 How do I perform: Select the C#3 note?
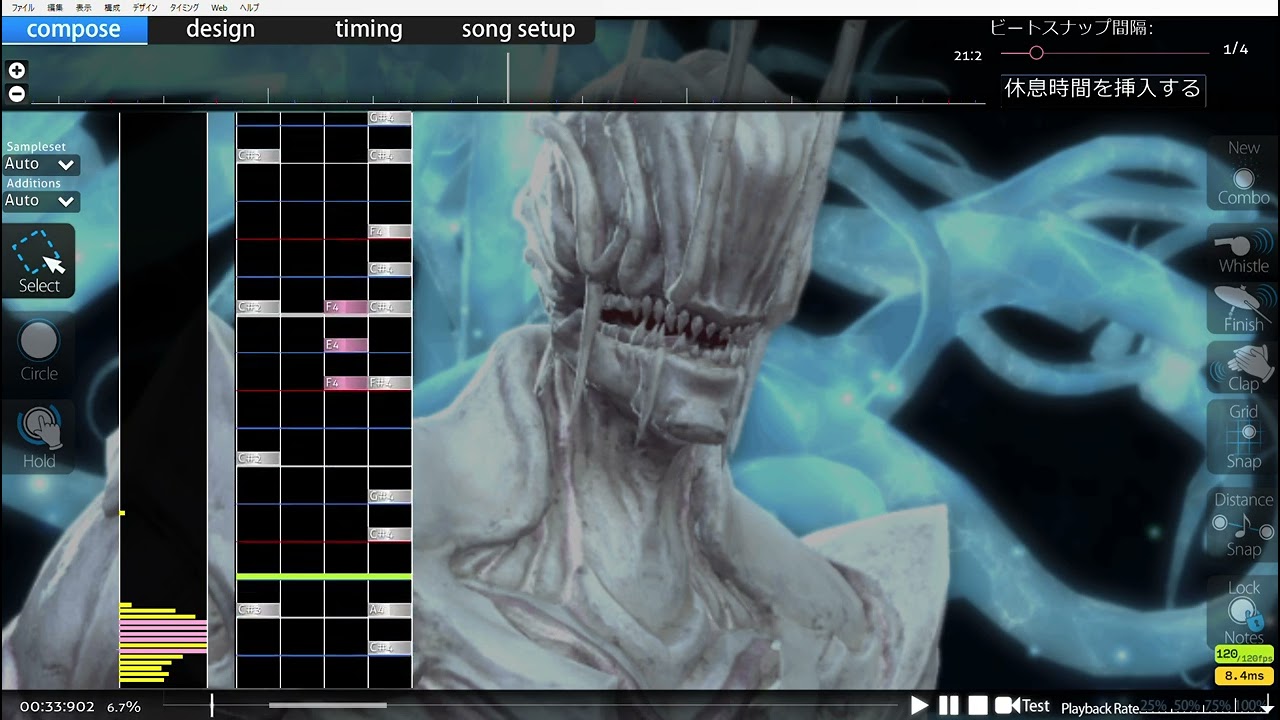point(258,610)
